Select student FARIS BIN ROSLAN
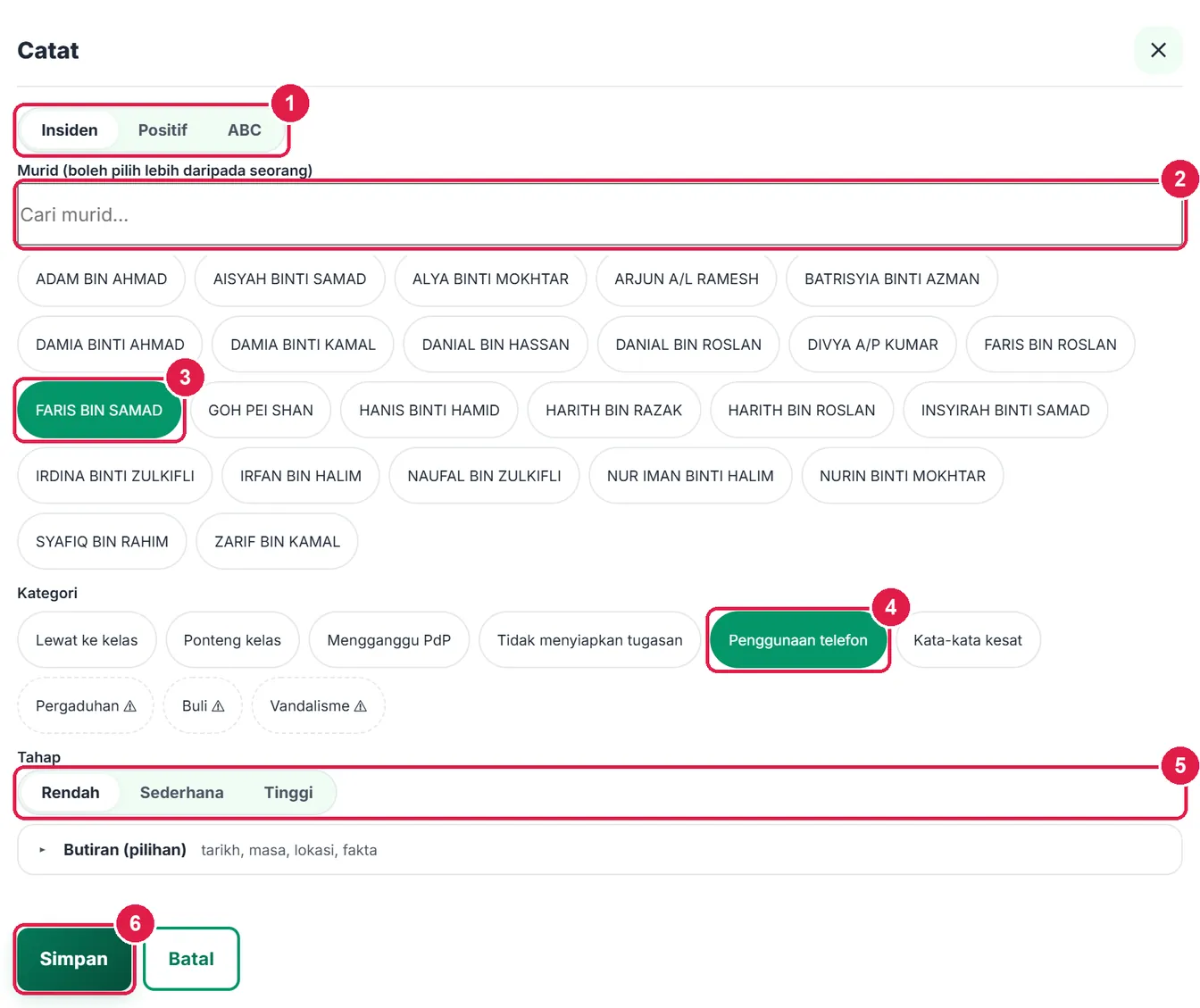Image resolution: width=1200 pixels, height=1008 pixels. click(1050, 345)
